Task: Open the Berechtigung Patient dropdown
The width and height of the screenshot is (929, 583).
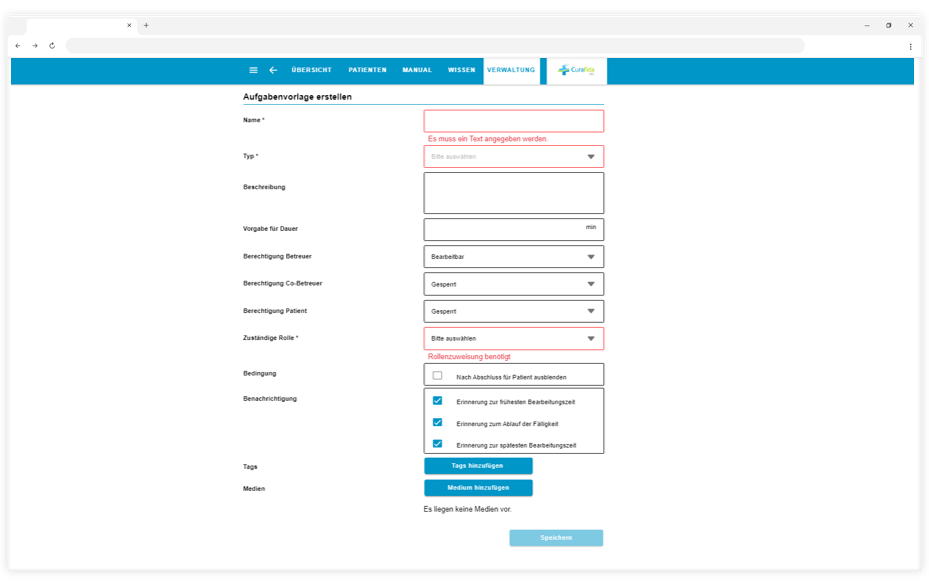Action: pyautogui.click(x=514, y=312)
